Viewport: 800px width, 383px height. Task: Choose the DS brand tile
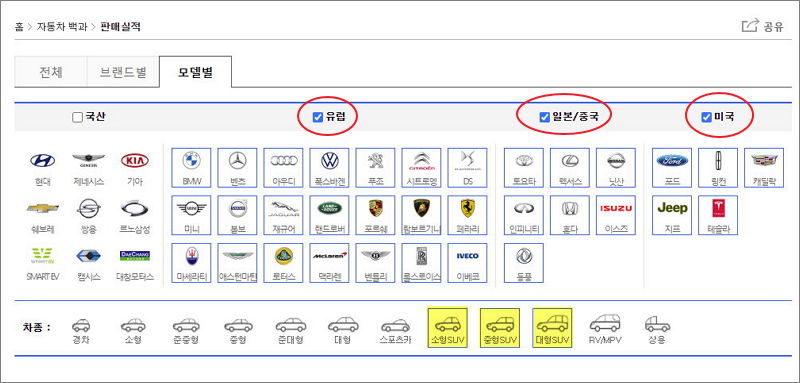pyautogui.click(x=467, y=167)
